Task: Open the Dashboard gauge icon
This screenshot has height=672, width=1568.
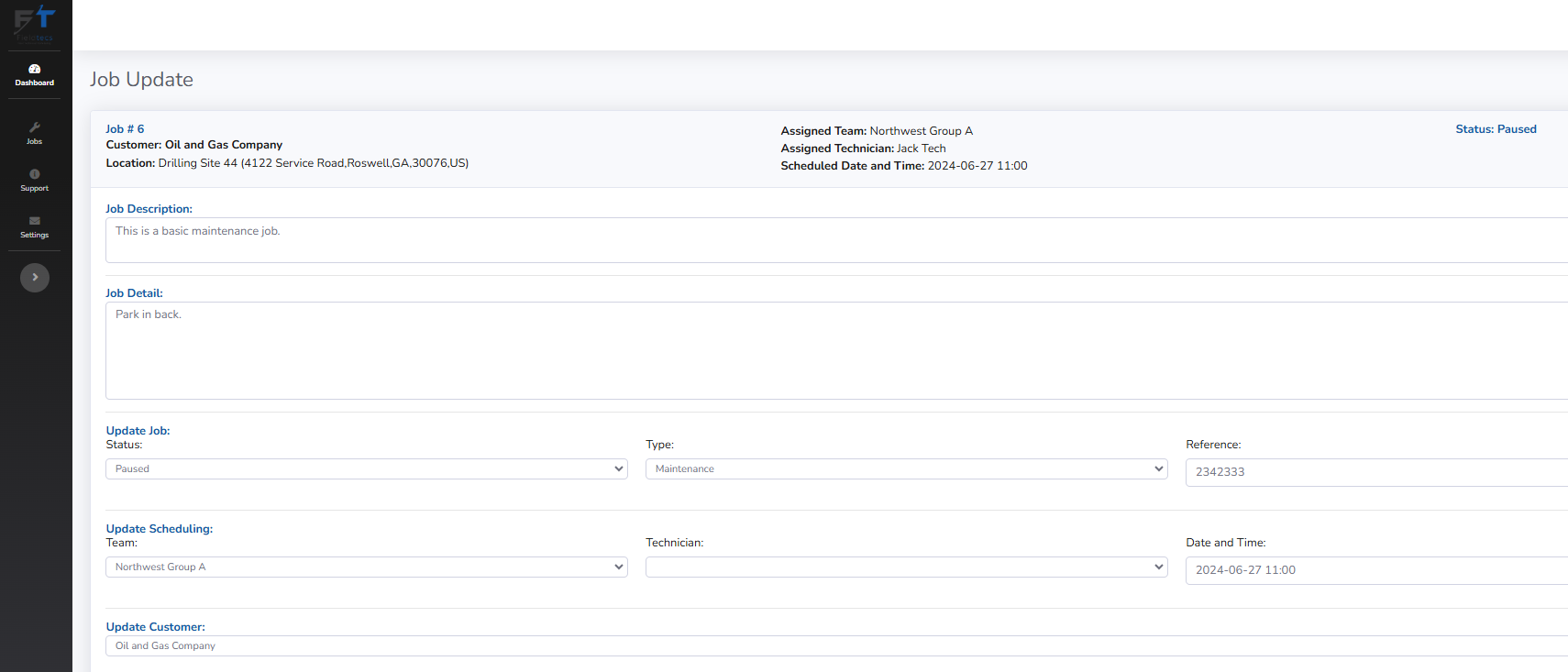Action: [35, 69]
